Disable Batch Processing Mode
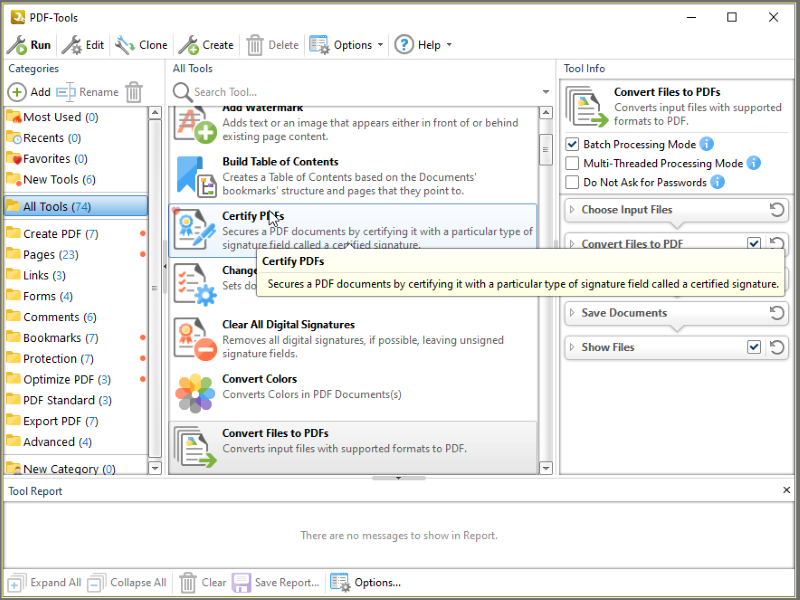800x600 pixels. tap(572, 144)
